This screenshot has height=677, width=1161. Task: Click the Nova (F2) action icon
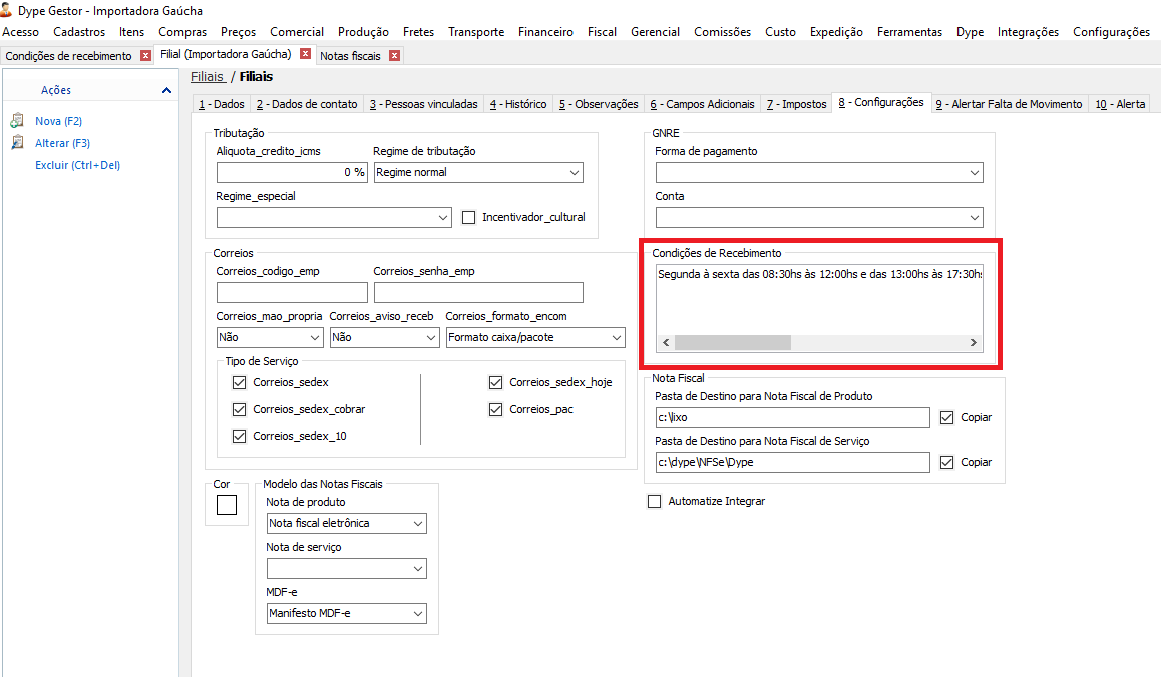[17, 120]
